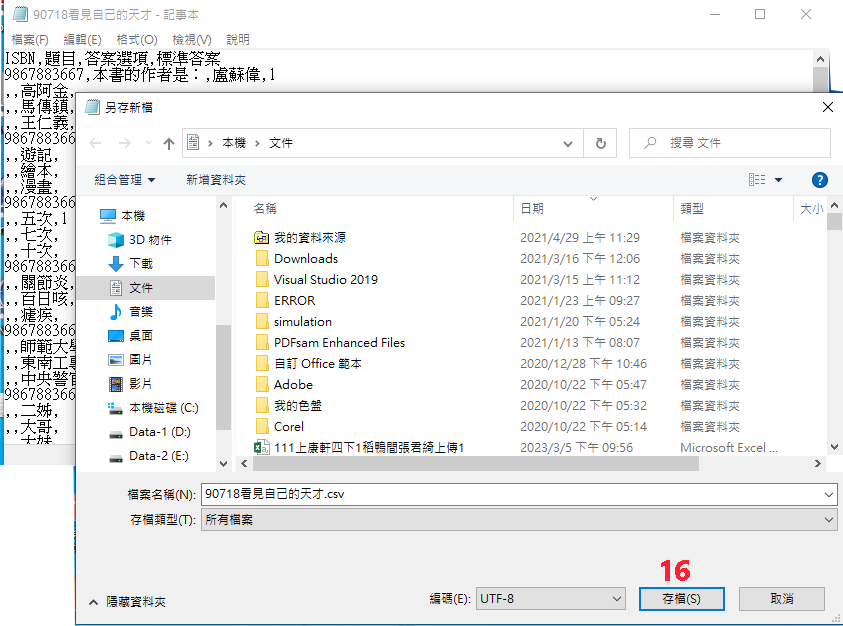Click the search 文件 field
This screenshot has height=626, width=843.
pyautogui.click(x=730, y=143)
